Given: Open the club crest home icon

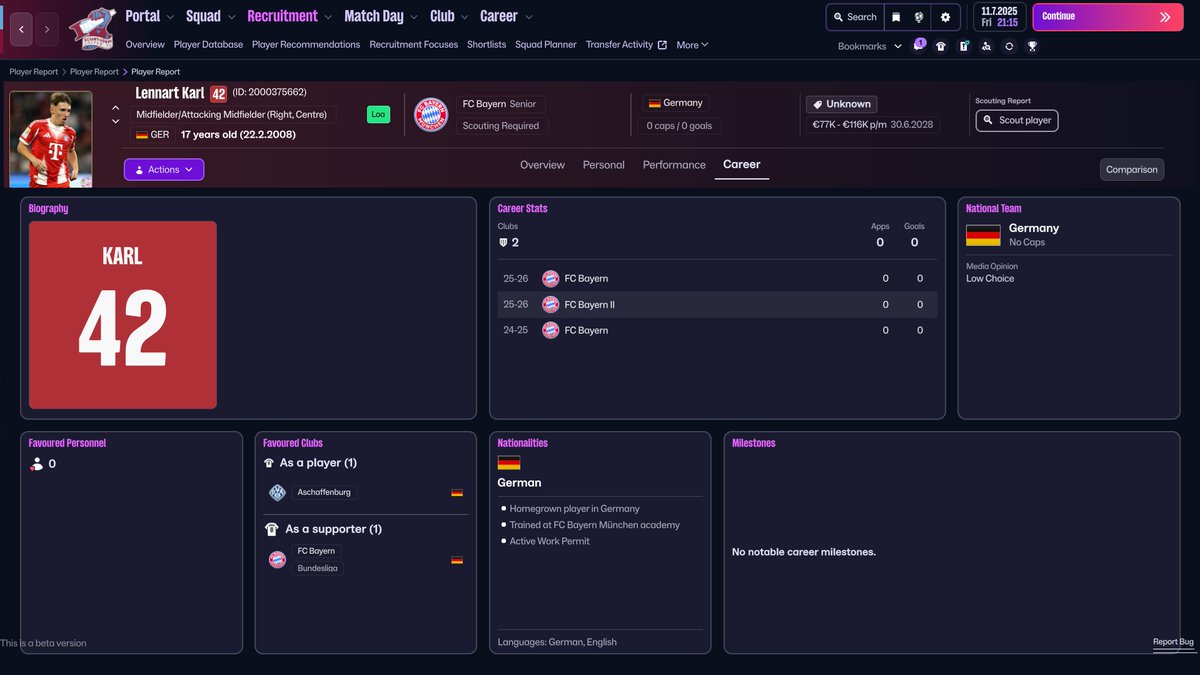Looking at the screenshot, I should click(x=92, y=28).
